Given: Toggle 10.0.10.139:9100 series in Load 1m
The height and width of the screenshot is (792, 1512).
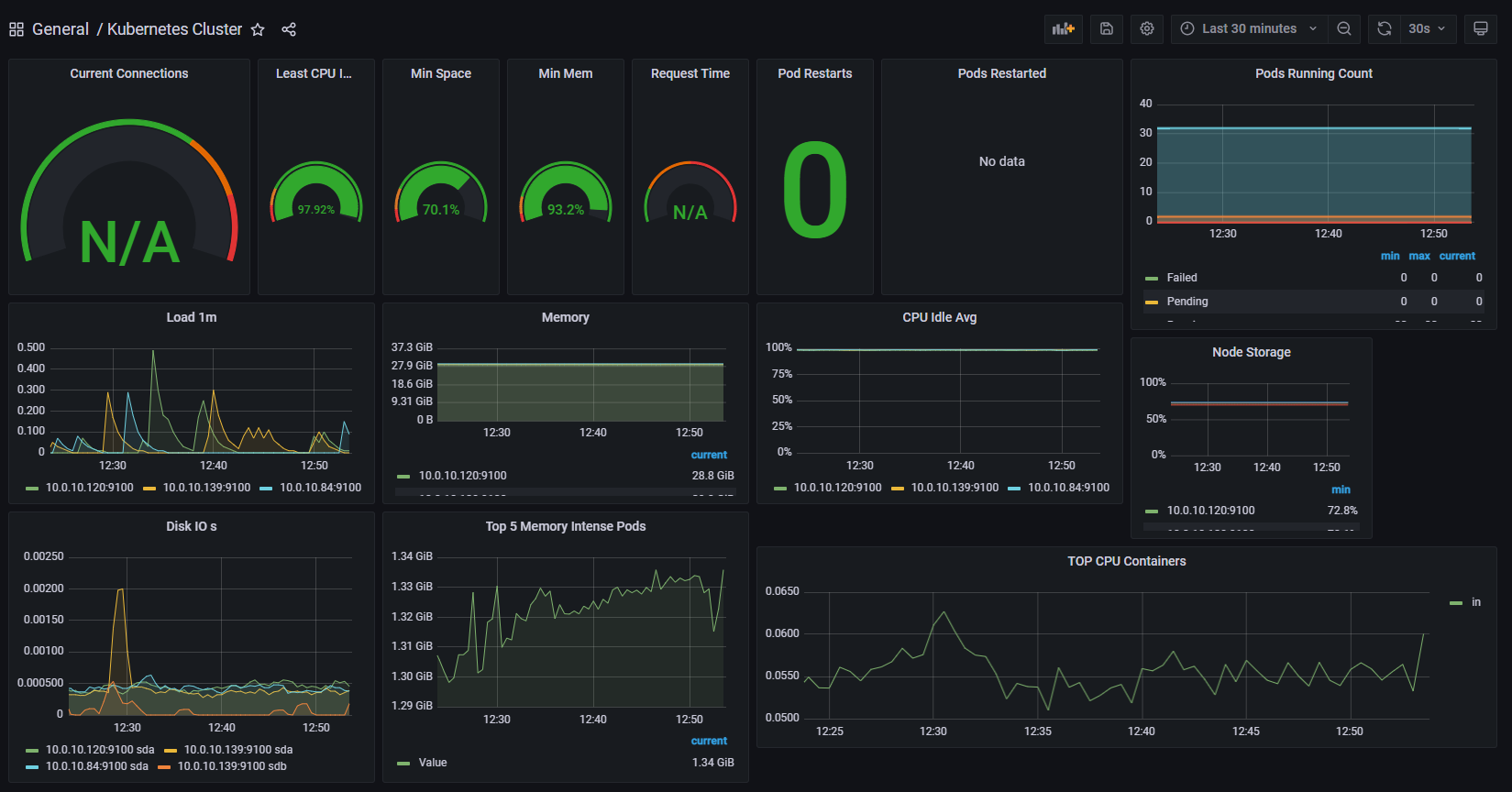Looking at the screenshot, I should point(206,488).
